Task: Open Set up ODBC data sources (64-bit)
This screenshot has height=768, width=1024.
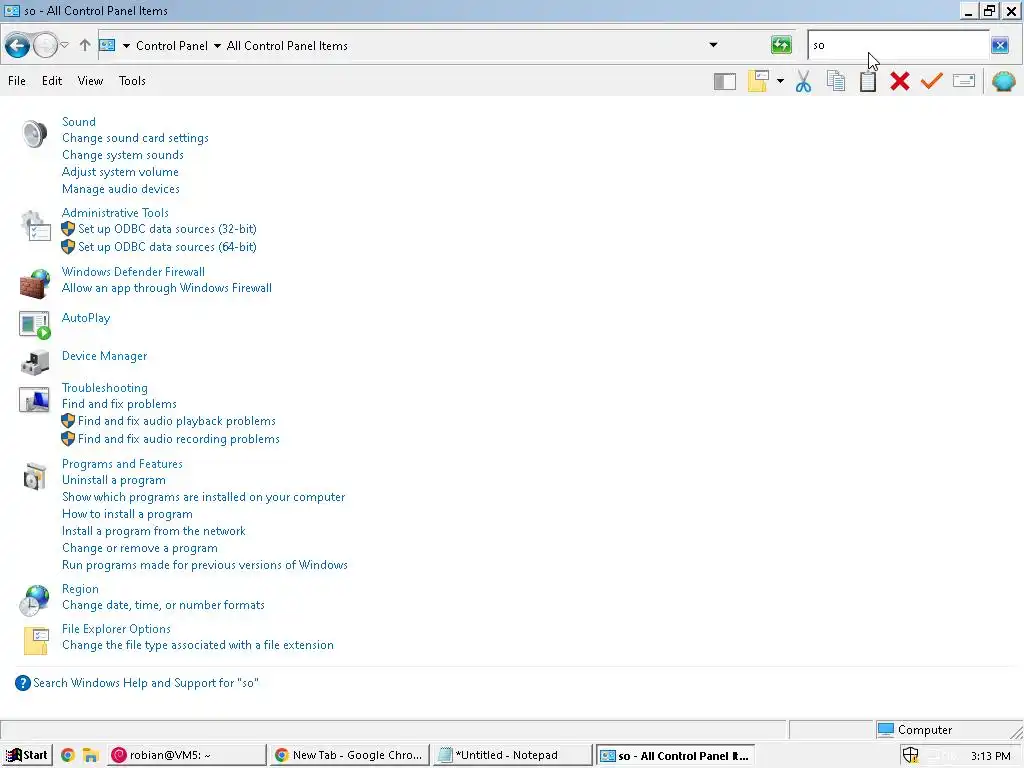Action: click(x=167, y=248)
